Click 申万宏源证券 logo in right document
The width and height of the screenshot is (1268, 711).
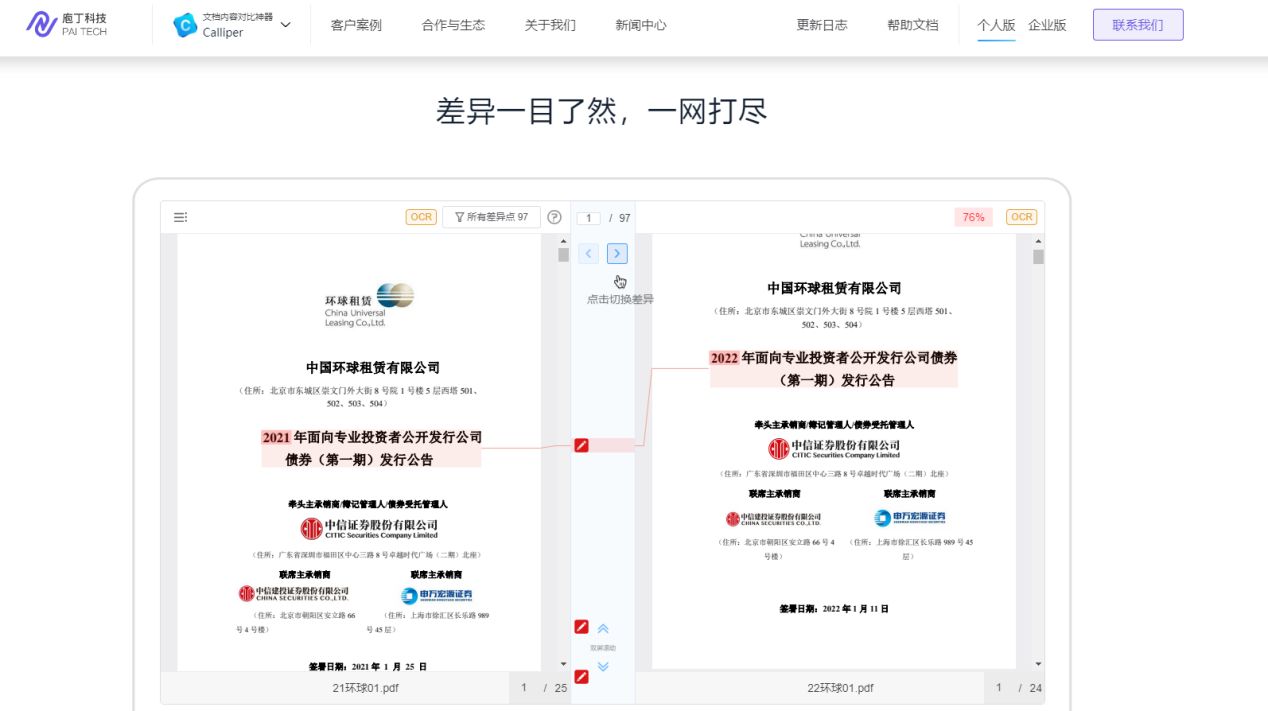click(x=909, y=518)
